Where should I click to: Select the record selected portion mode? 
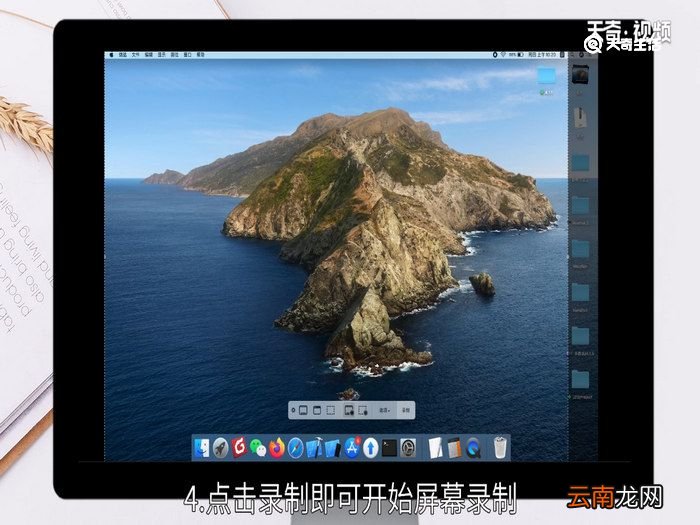(x=363, y=410)
